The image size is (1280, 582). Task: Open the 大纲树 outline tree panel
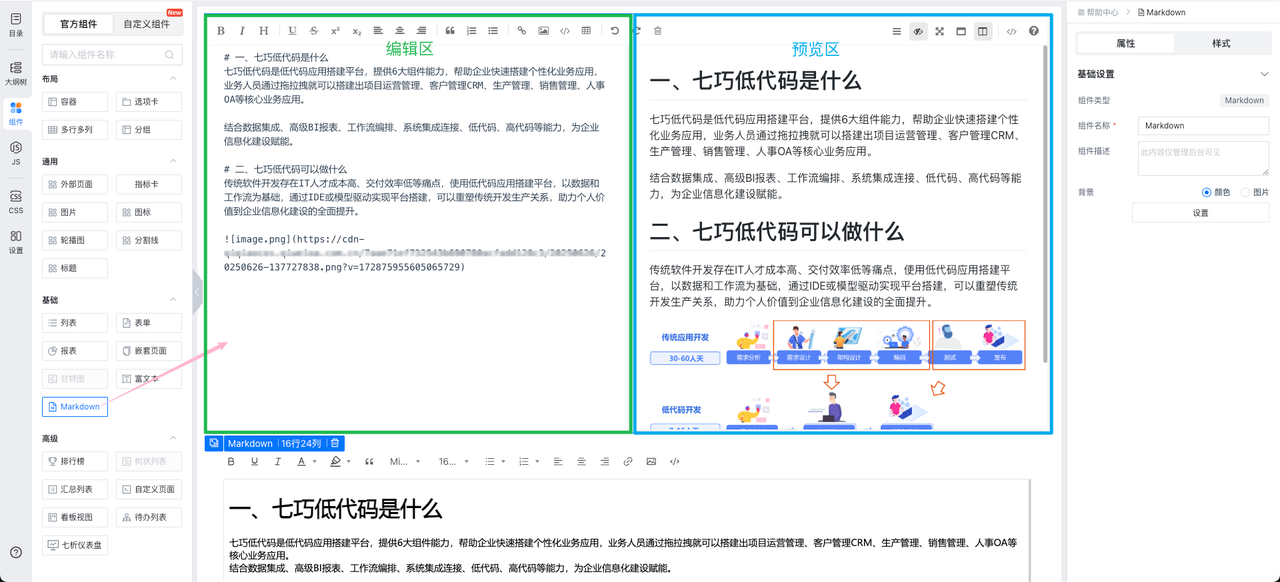tap(15, 72)
